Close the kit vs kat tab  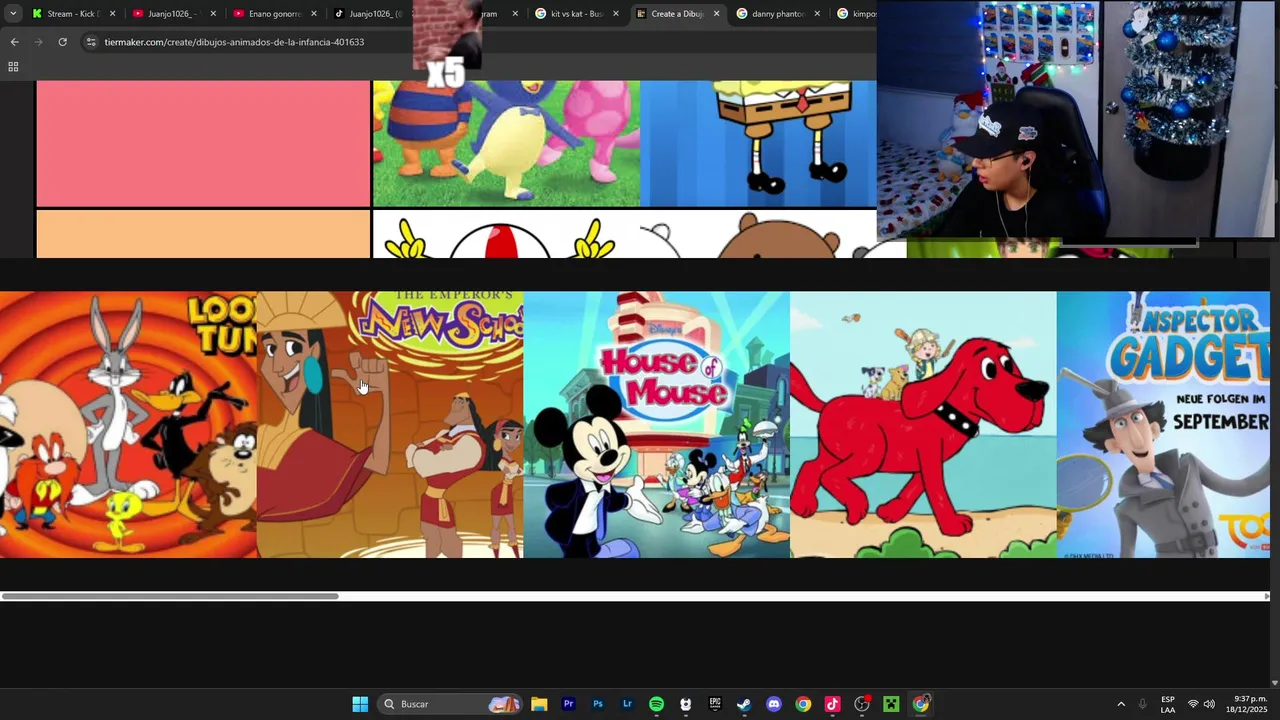(x=616, y=14)
